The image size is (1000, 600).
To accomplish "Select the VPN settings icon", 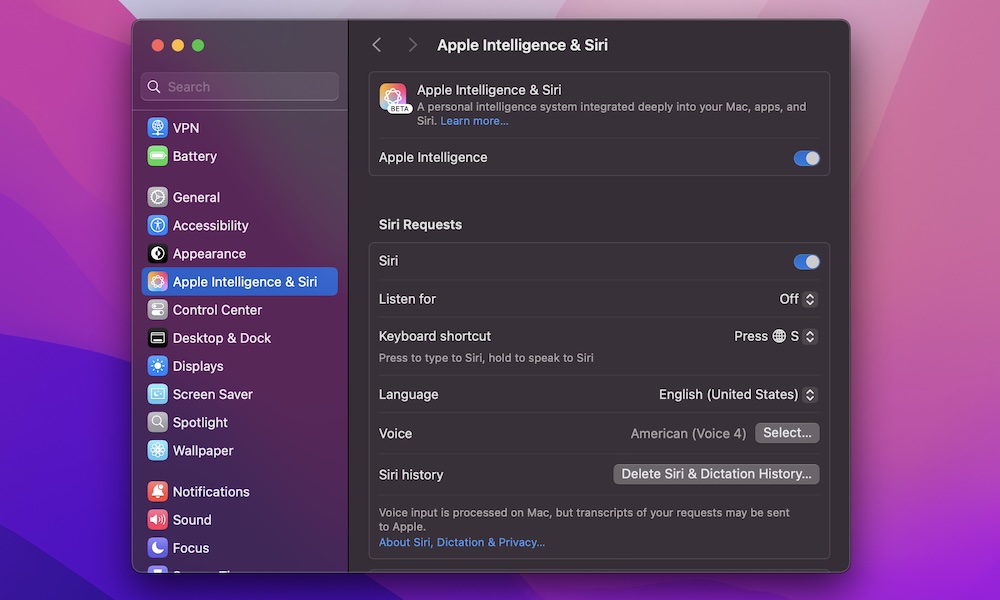I will pyautogui.click(x=160, y=127).
